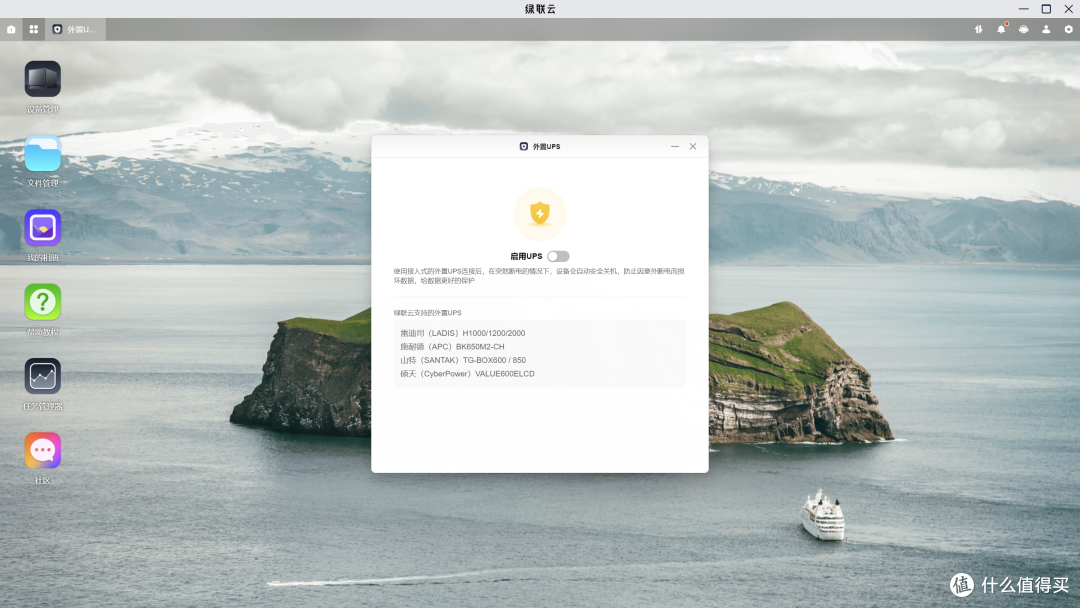Minimize the 绿联云 main window
The width and height of the screenshot is (1080, 608).
point(1024,9)
